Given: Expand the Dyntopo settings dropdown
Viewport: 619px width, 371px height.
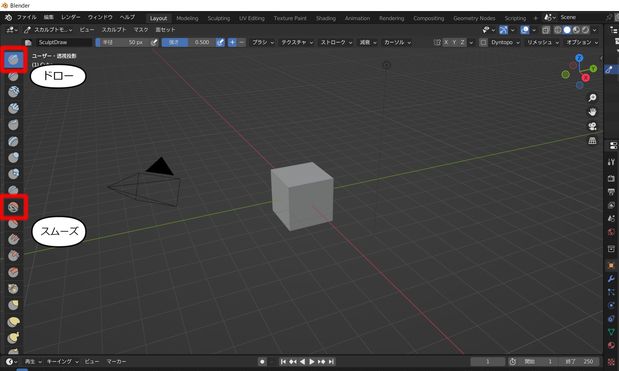Looking at the screenshot, I should click(506, 42).
